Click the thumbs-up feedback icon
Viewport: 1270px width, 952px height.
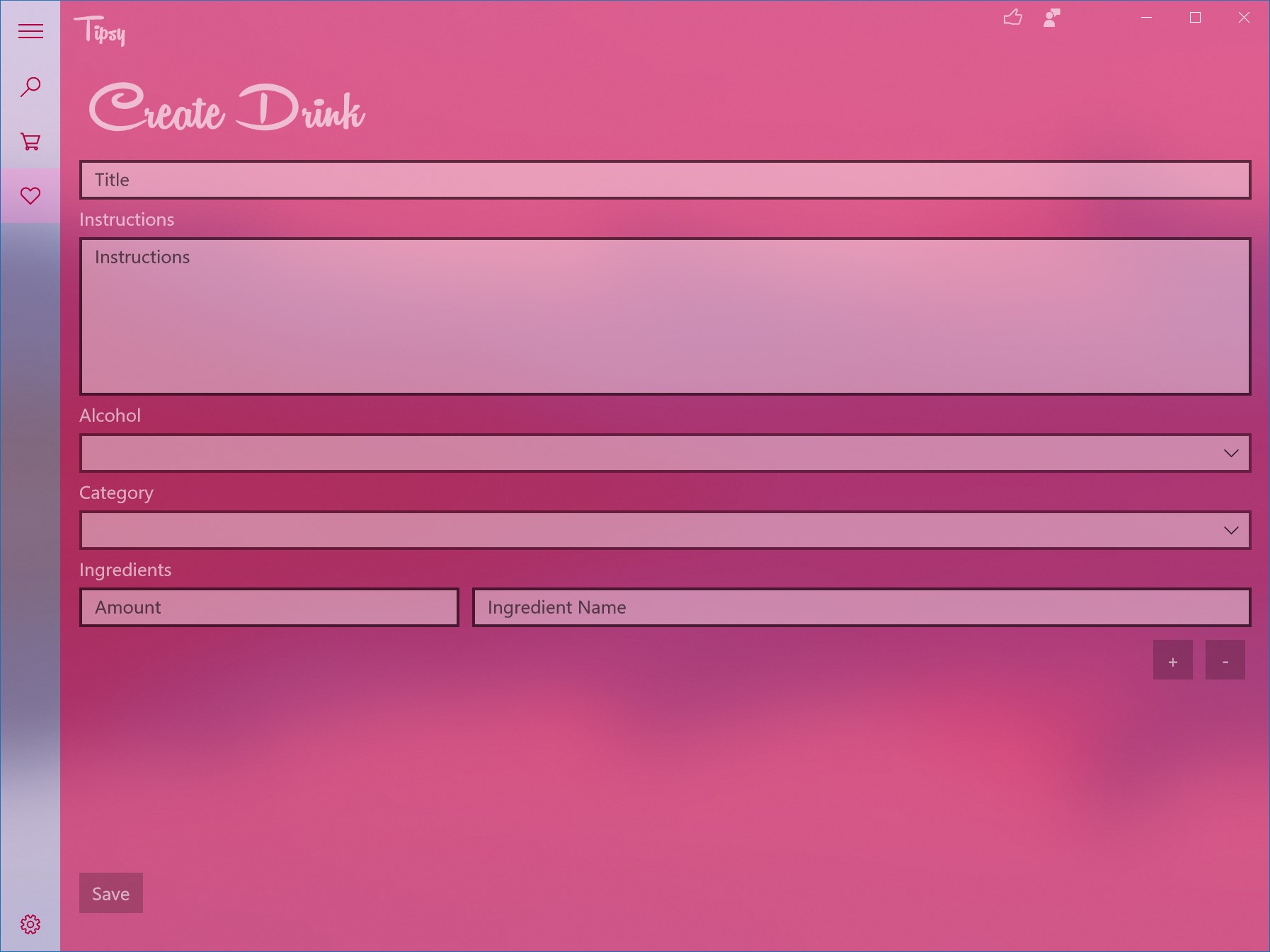(x=1013, y=18)
